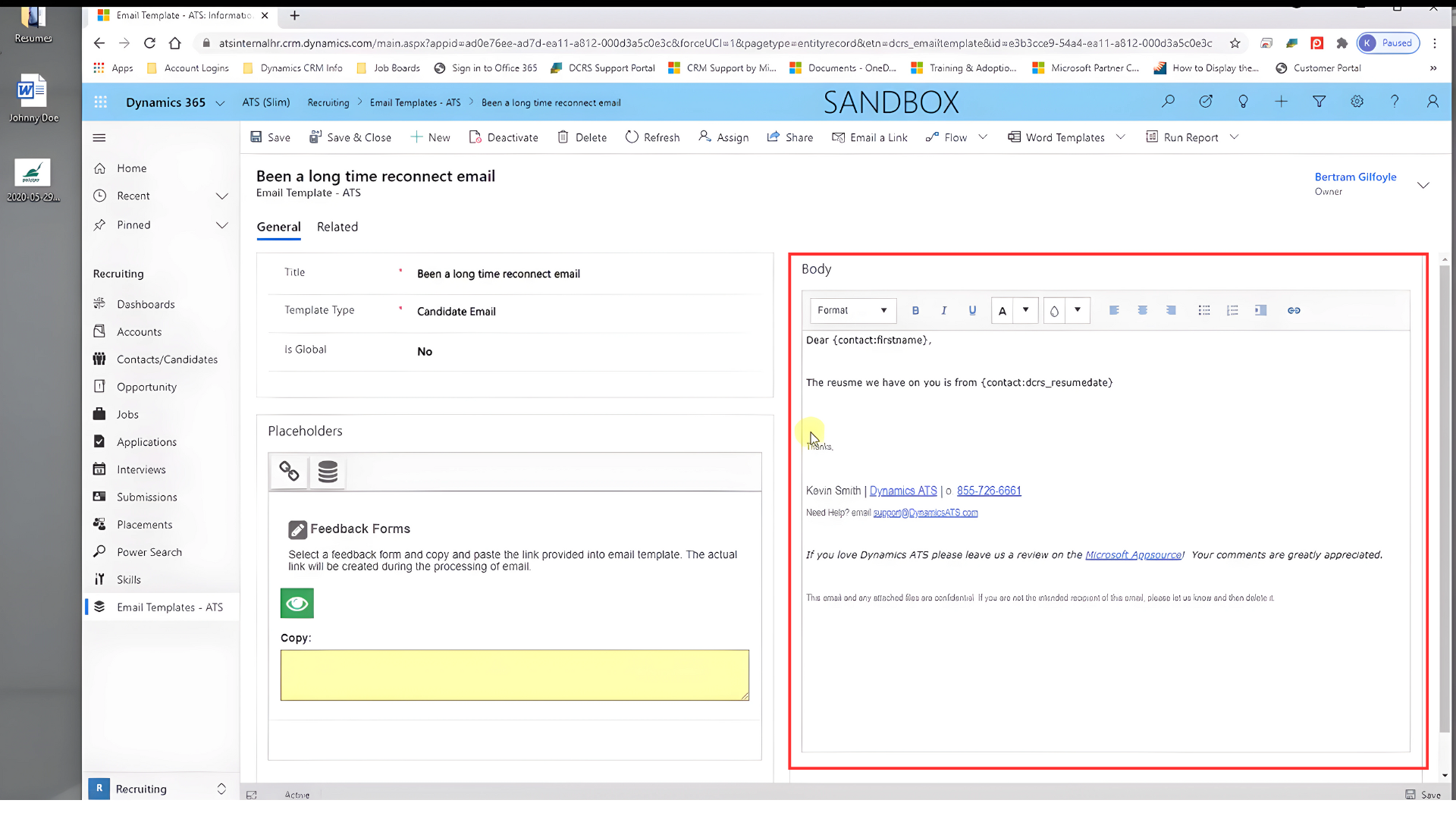This screenshot has height=819, width=1456.
Task: Open the Resumes folder on desktop
Action: point(33,24)
